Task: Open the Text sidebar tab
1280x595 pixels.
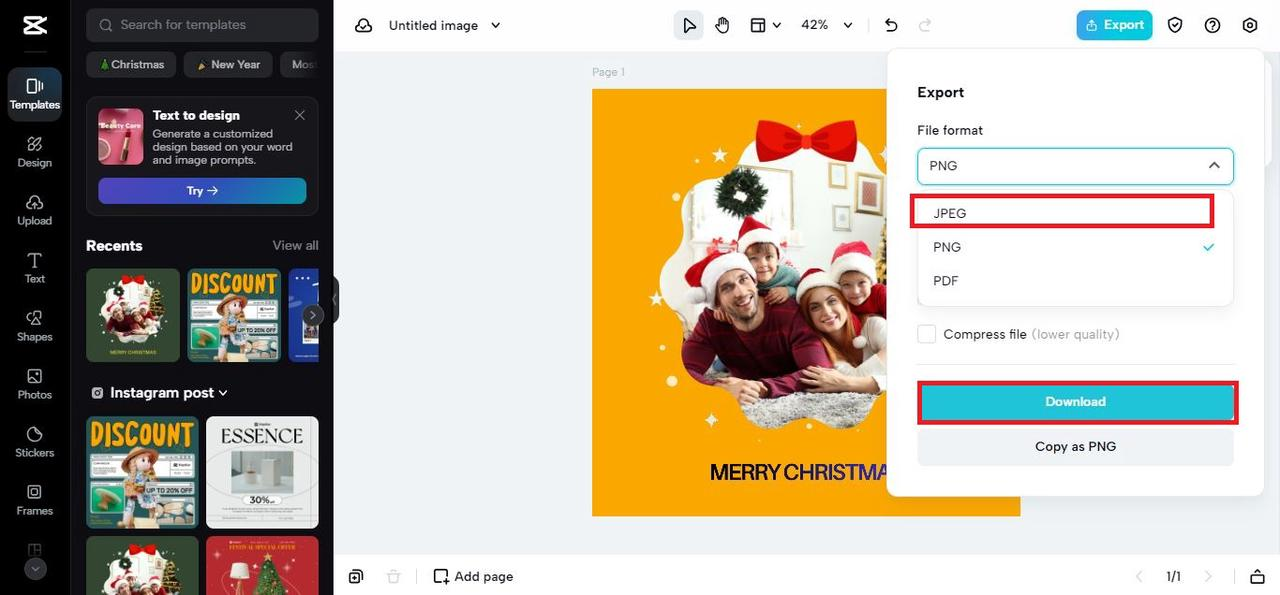Action: pyautogui.click(x=35, y=268)
